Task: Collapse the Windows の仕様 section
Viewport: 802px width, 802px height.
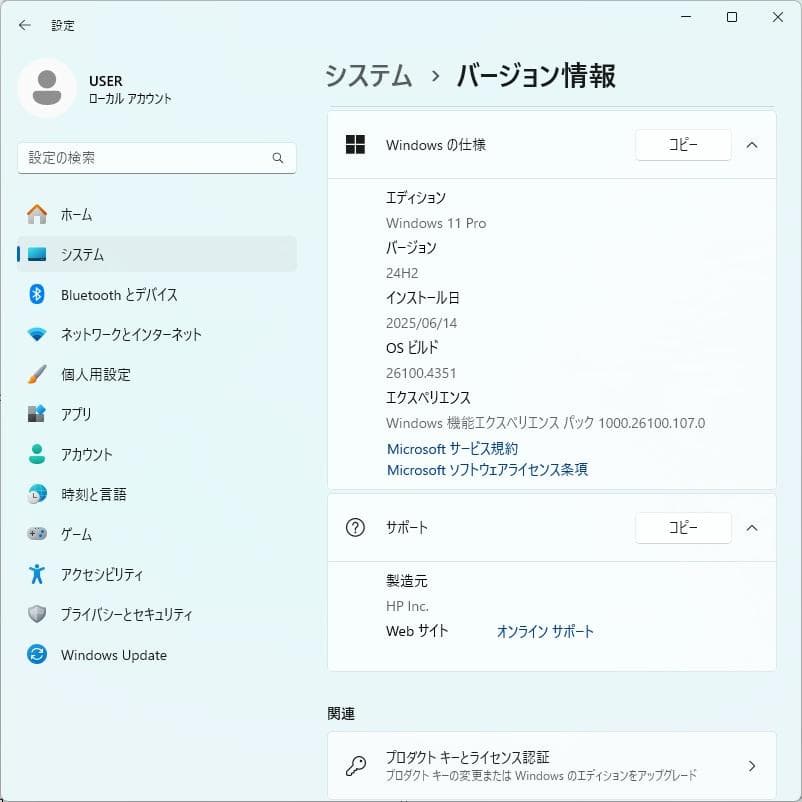Action: [x=751, y=144]
